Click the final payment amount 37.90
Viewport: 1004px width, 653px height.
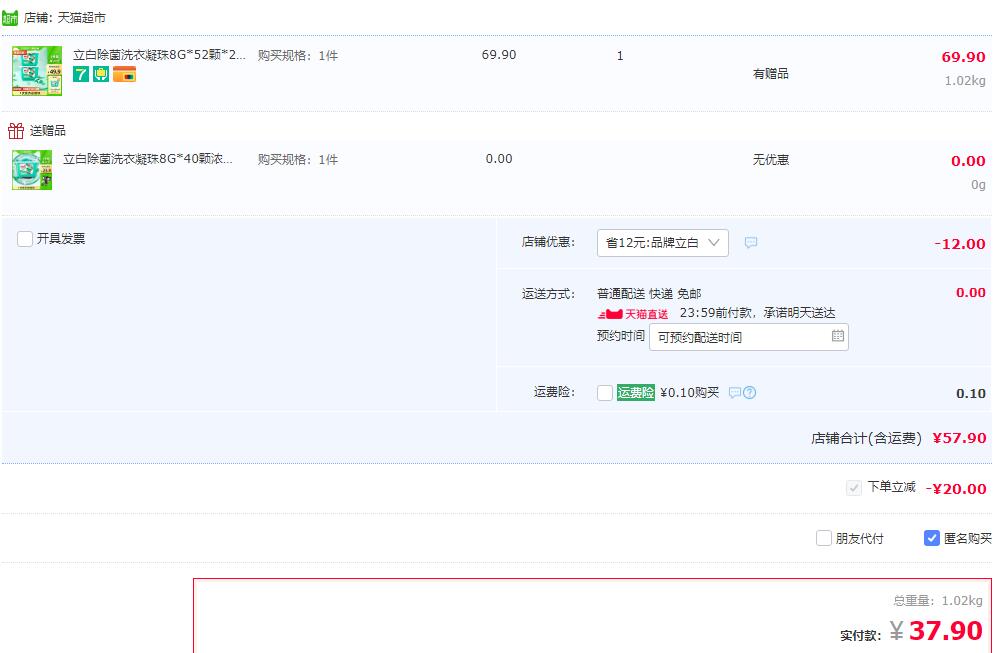(945, 631)
